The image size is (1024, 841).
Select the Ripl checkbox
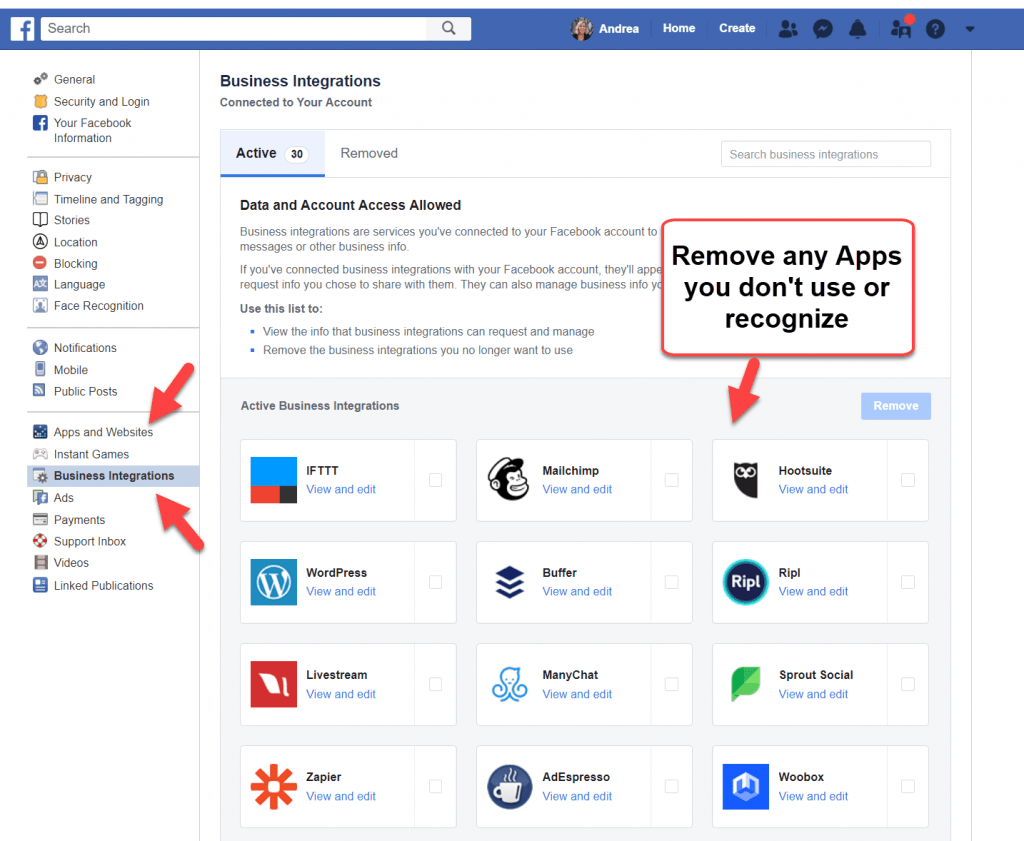click(x=908, y=582)
